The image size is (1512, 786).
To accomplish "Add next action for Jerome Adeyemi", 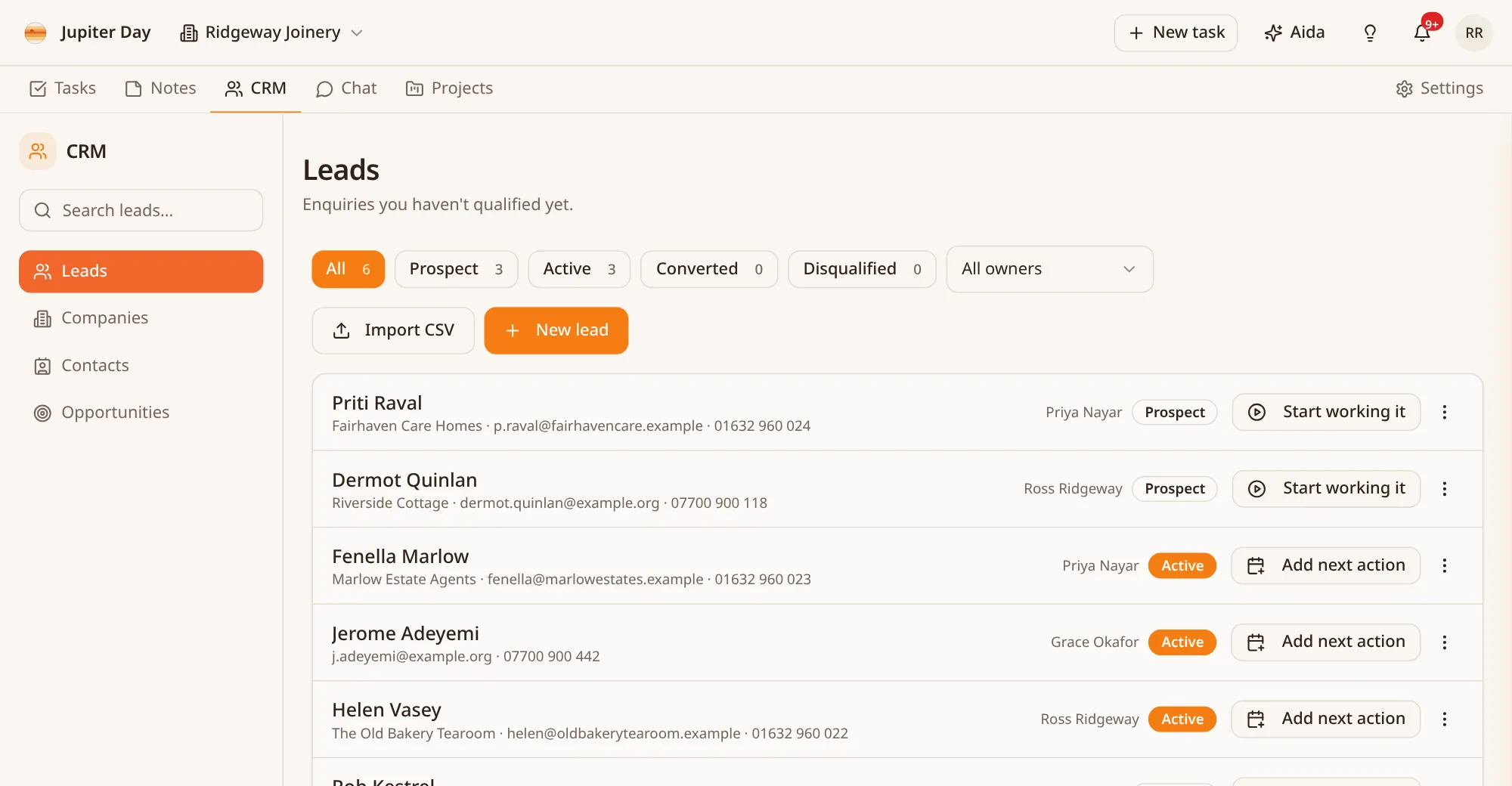I will [1326, 642].
